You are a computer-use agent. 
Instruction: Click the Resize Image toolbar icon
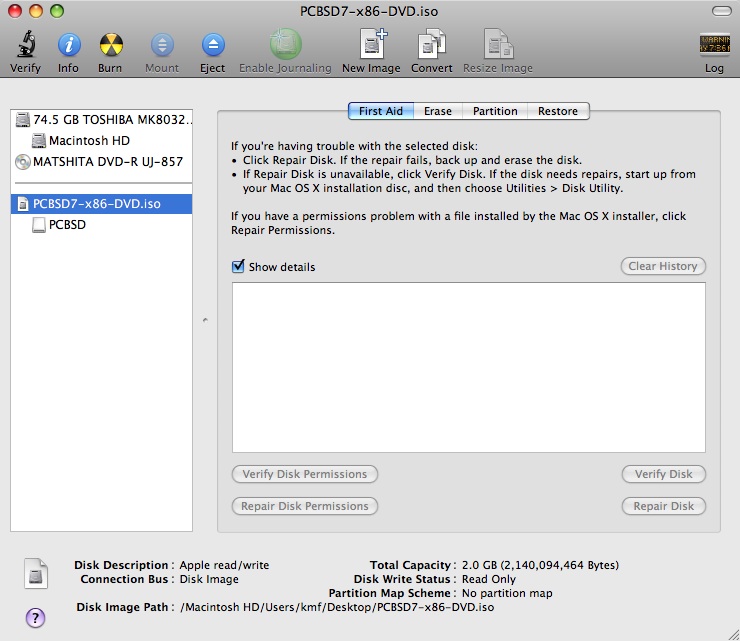click(498, 44)
